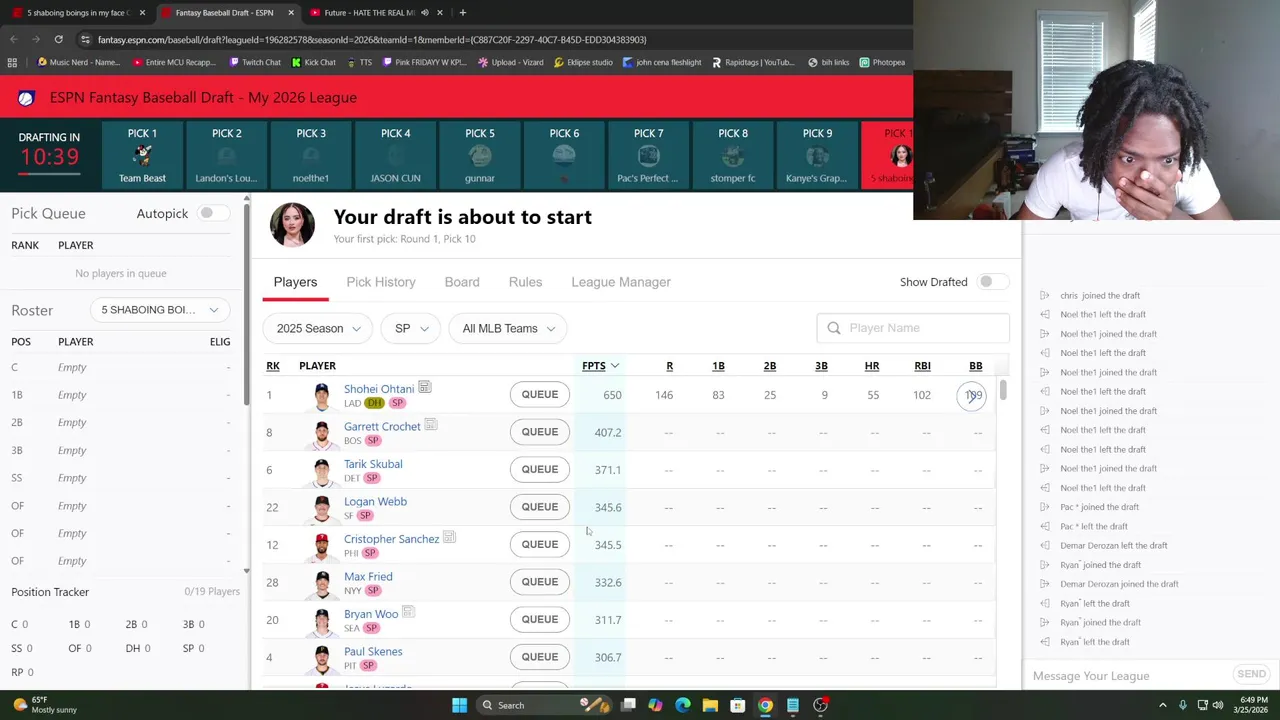Open File Explorer from taskbar
The width and height of the screenshot is (1280, 720).
click(710, 705)
